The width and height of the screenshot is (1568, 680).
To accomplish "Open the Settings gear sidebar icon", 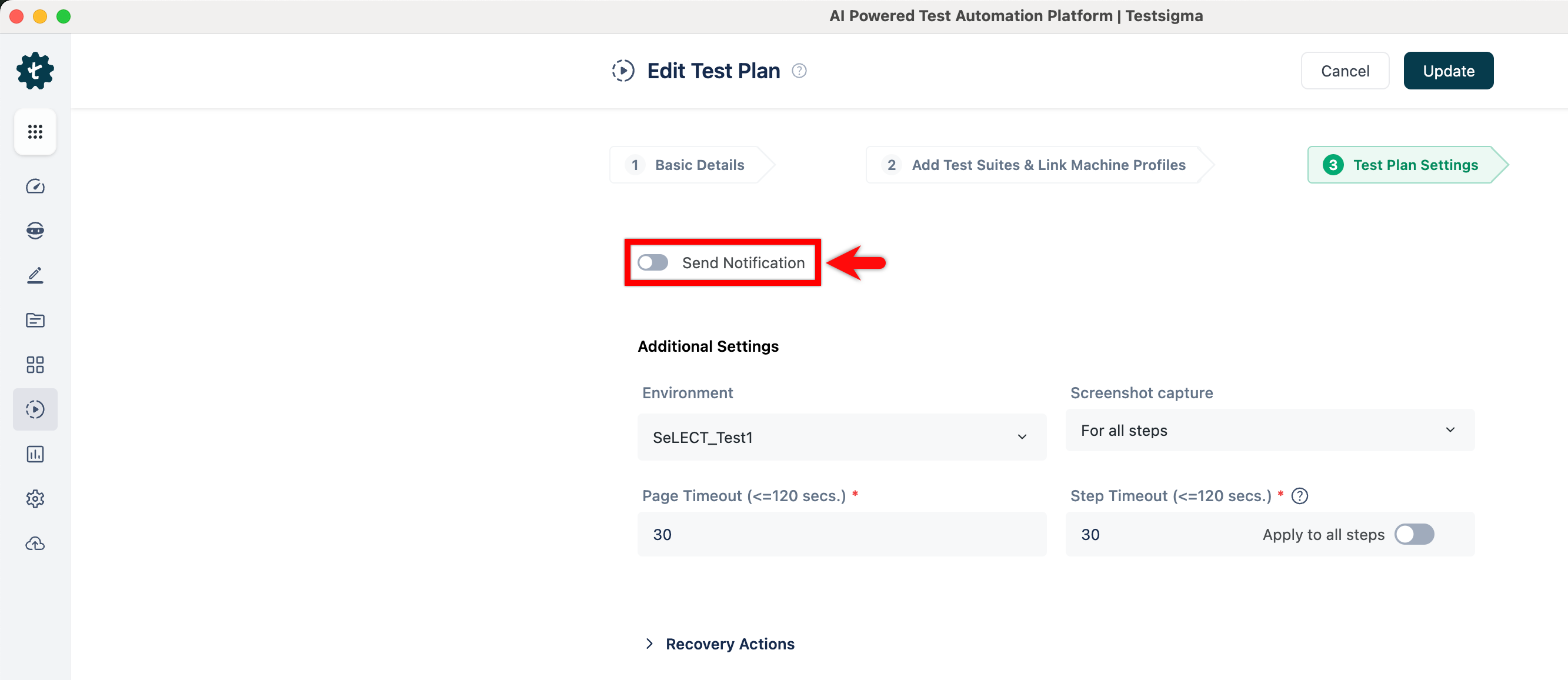I will 35,499.
